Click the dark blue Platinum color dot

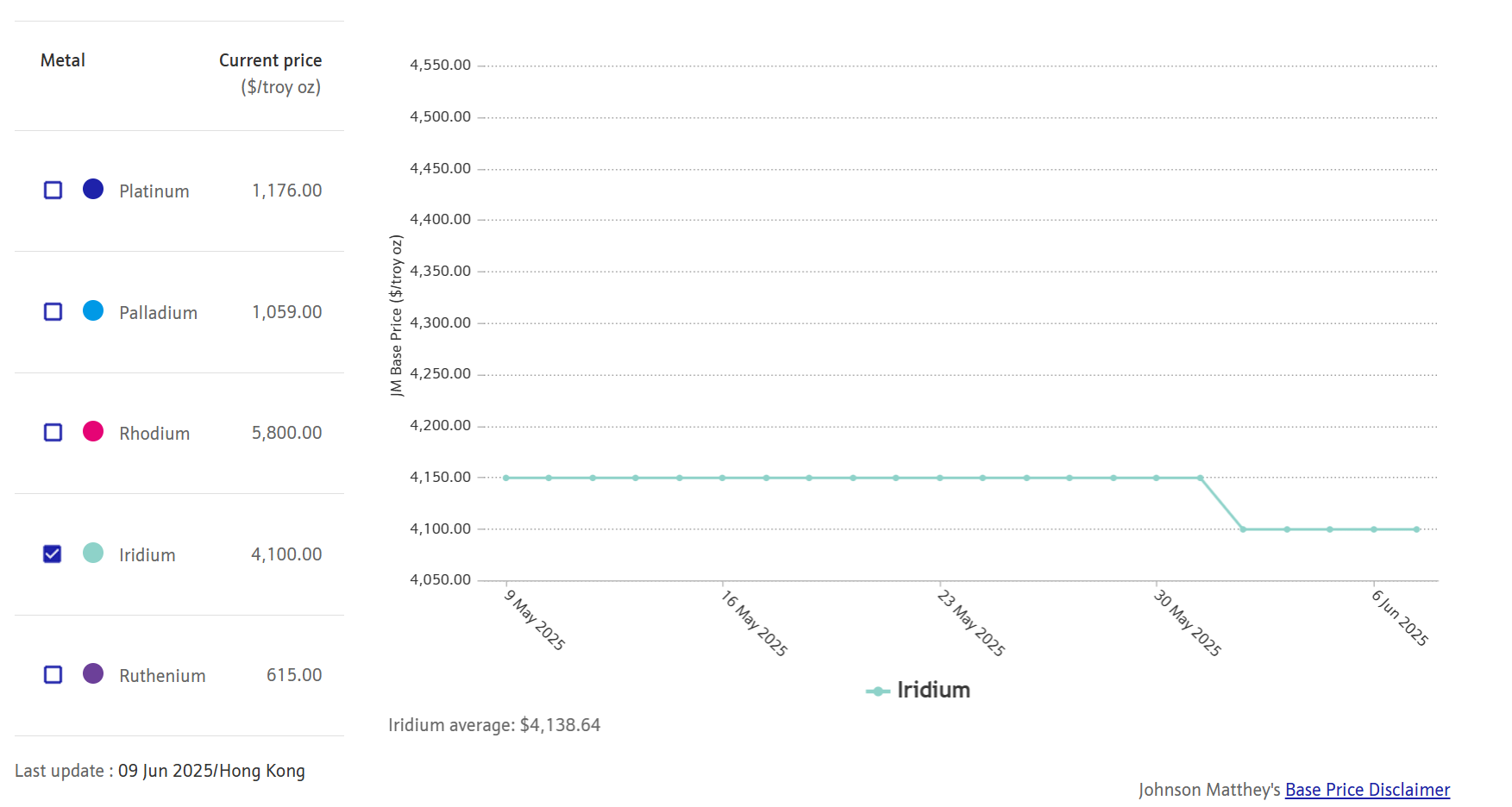93,189
